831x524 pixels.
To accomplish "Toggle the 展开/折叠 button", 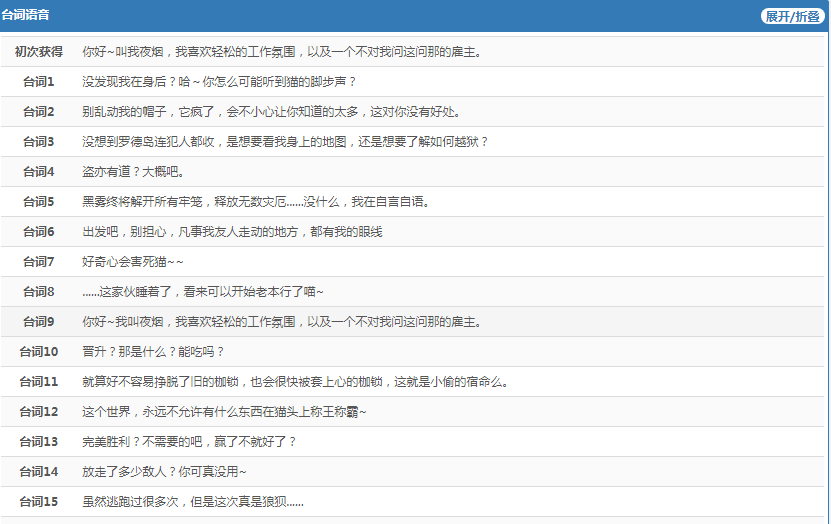I will [x=792, y=16].
